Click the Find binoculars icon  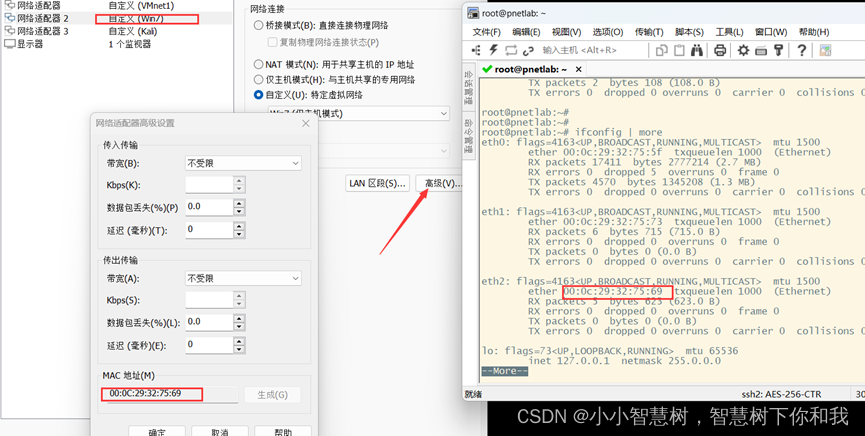pos(697,51)
